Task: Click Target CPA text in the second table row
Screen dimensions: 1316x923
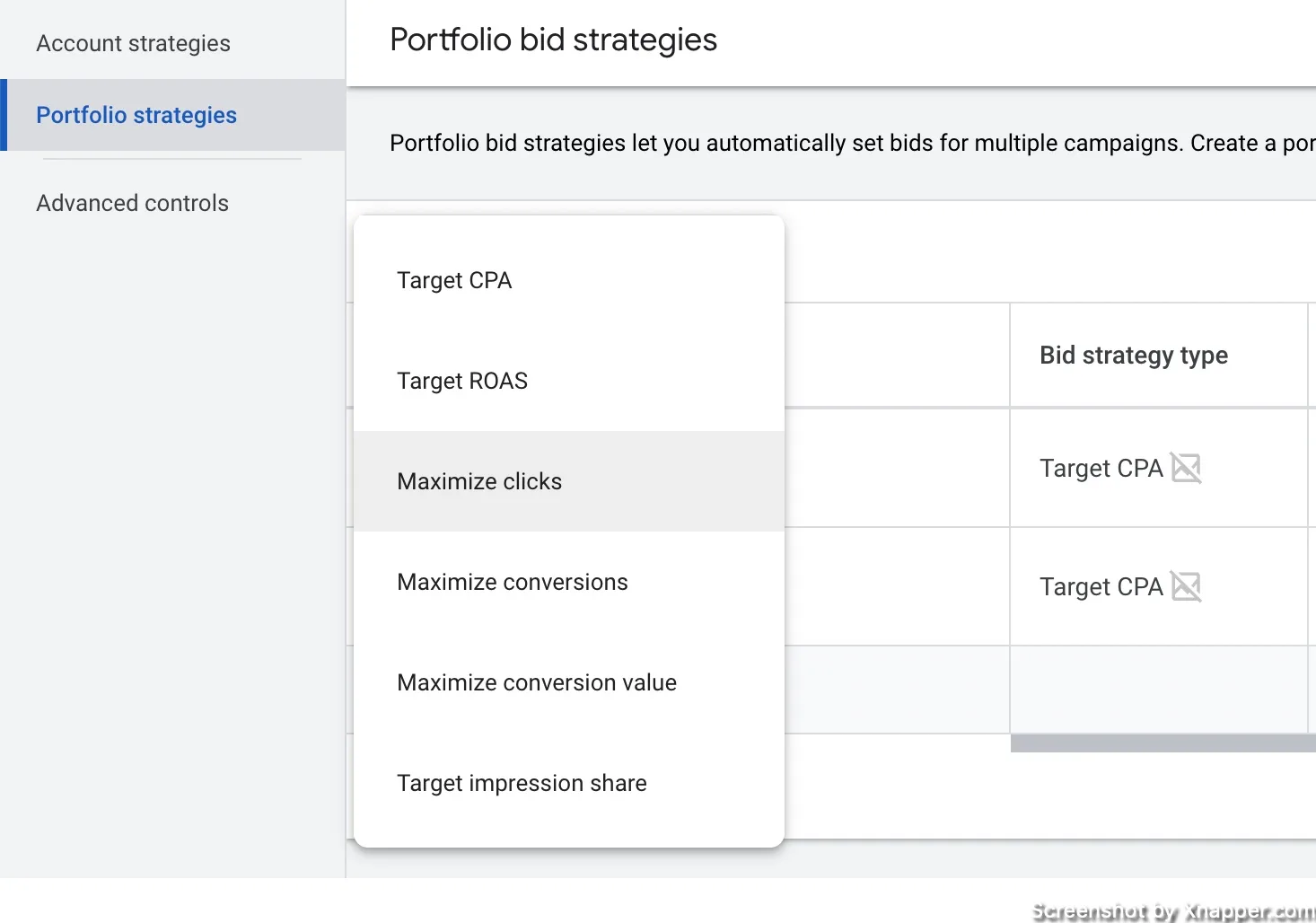Action: (1101, 586)
